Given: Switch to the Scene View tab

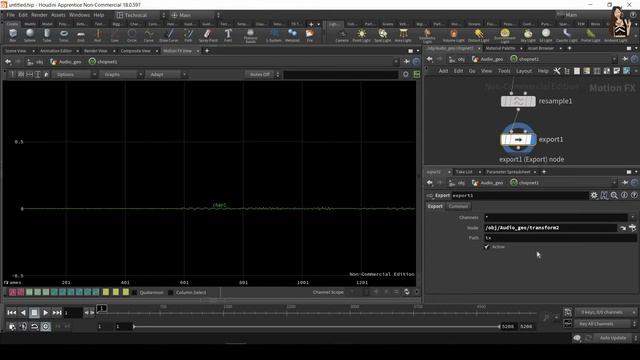Looking at the screenshot, I should point(16,51).
